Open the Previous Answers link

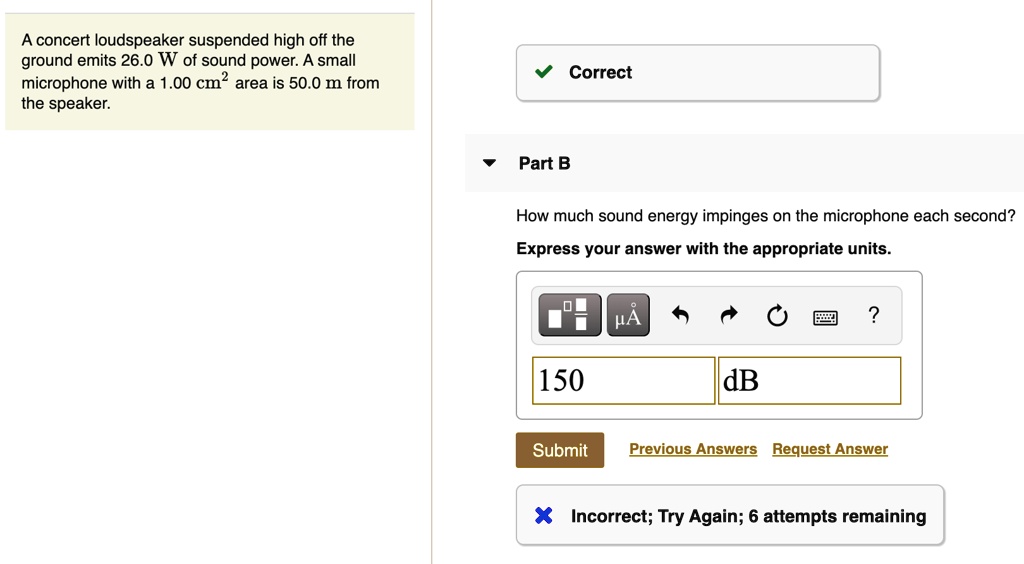693,449
